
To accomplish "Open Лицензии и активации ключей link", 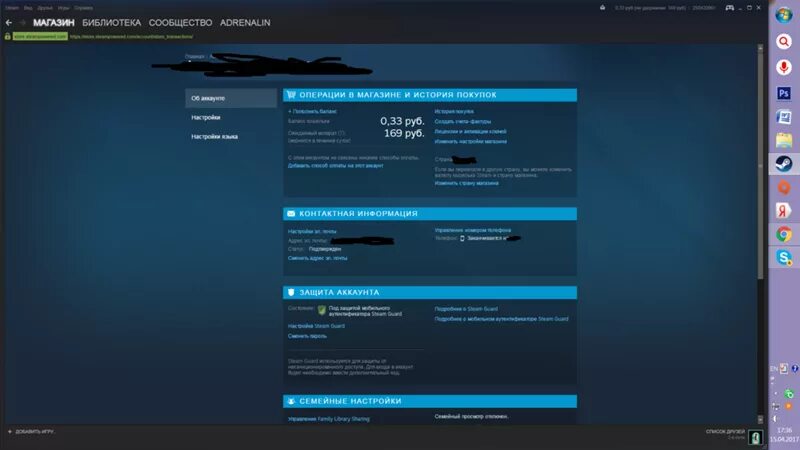I will (470, 132).
